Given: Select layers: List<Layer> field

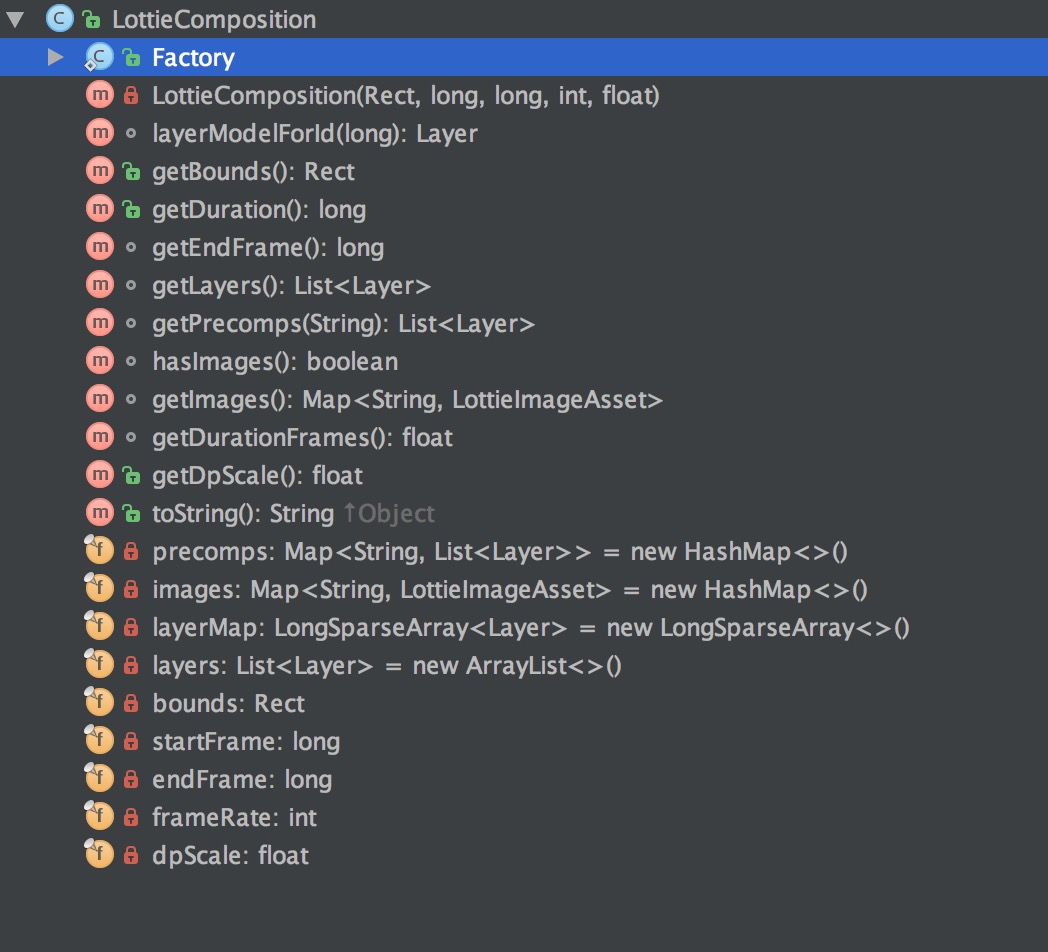Looking at the screenshot, I should click(x=387, y=666).
